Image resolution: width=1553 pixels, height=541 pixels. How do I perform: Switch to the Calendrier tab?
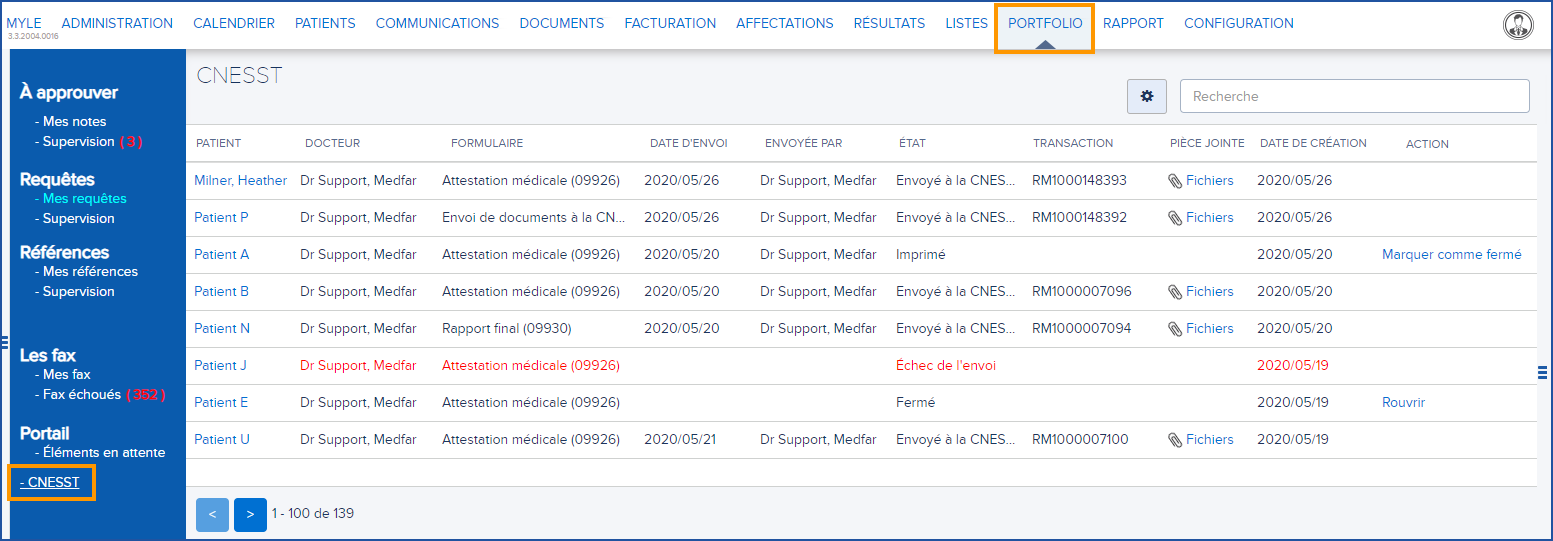pos(234,23)
